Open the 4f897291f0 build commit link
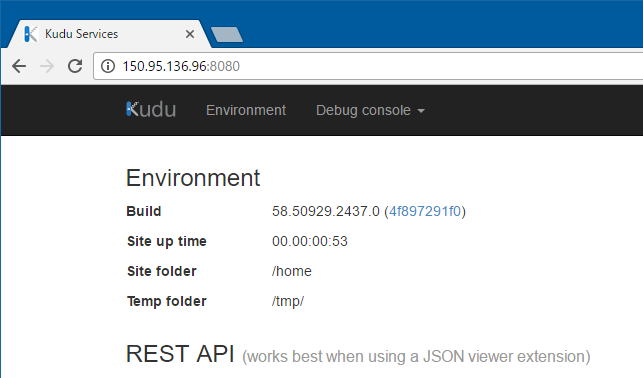 [425, 211]
